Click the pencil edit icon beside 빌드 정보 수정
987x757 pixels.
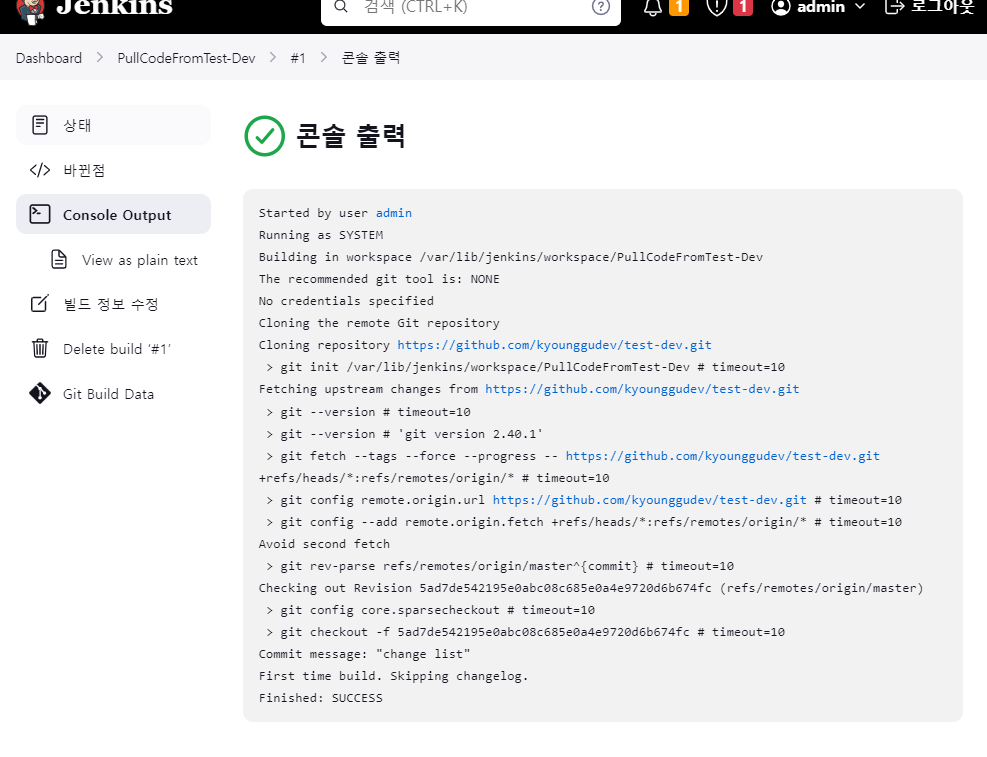40,303
